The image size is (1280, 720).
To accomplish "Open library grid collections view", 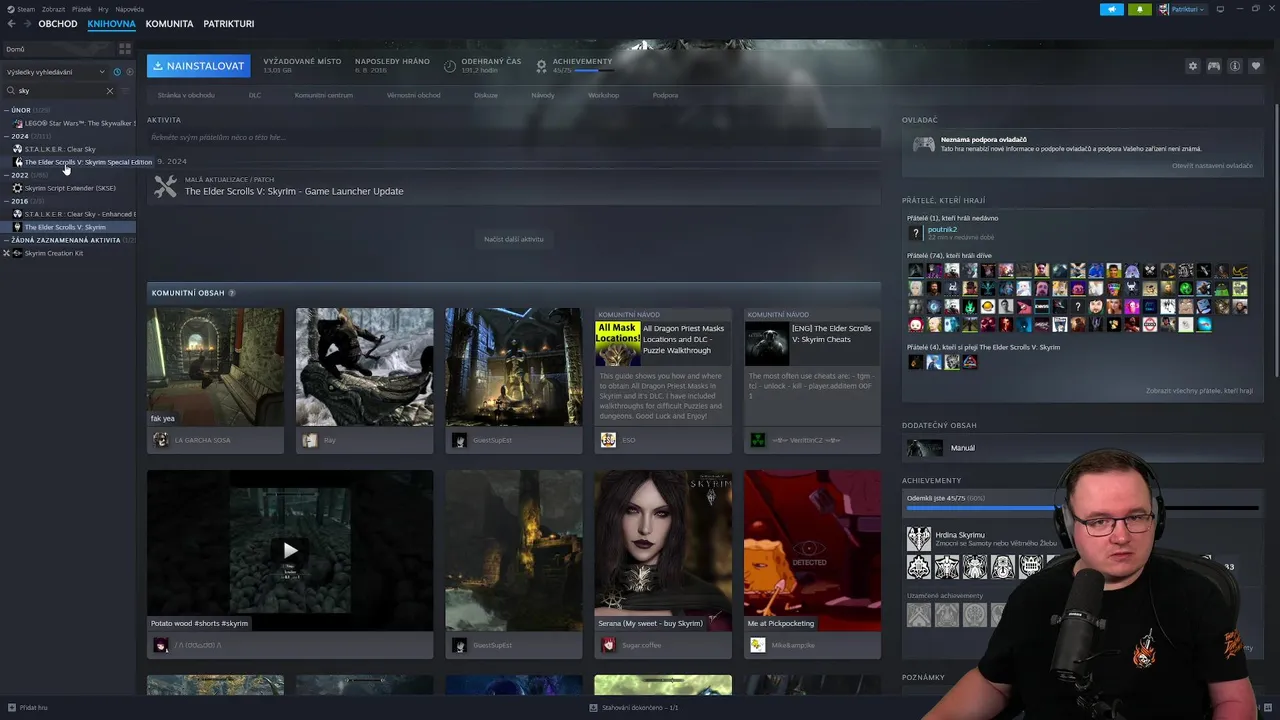I will 125,49.
